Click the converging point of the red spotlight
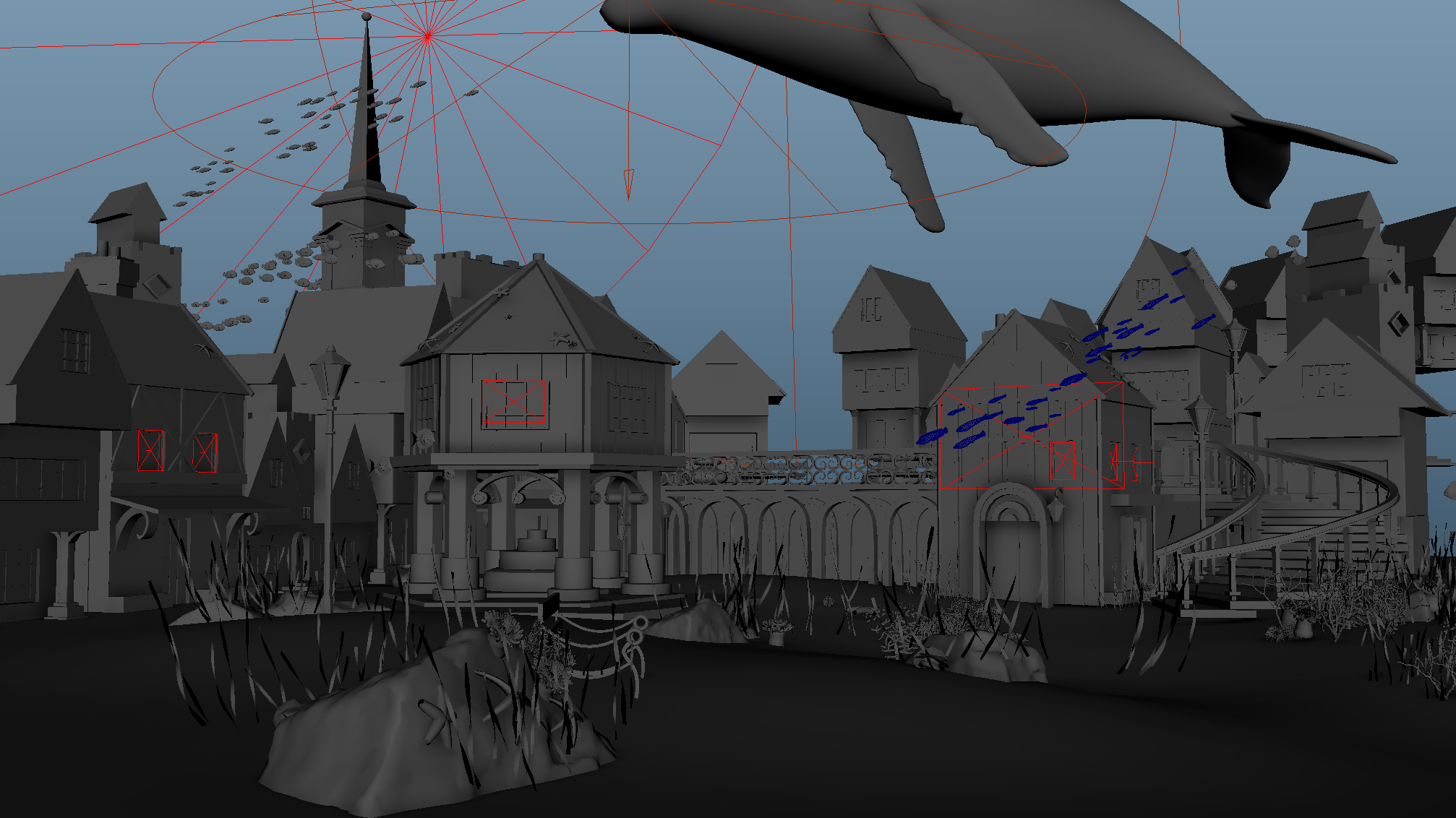The width and height of the screenshot is (1456, 818). (428, 35)
